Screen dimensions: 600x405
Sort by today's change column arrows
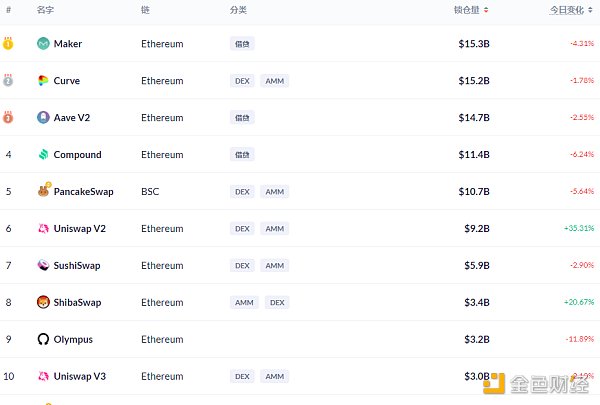click(590, 10)
